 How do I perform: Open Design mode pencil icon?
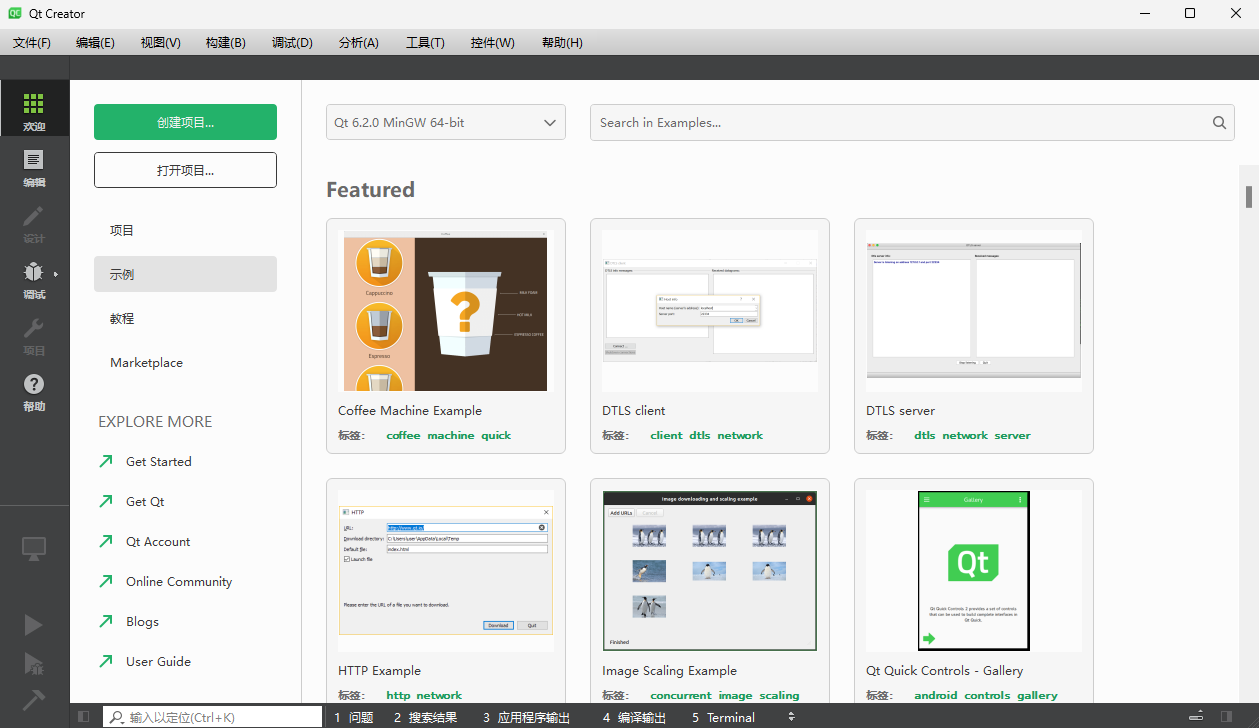coord(34,216)
